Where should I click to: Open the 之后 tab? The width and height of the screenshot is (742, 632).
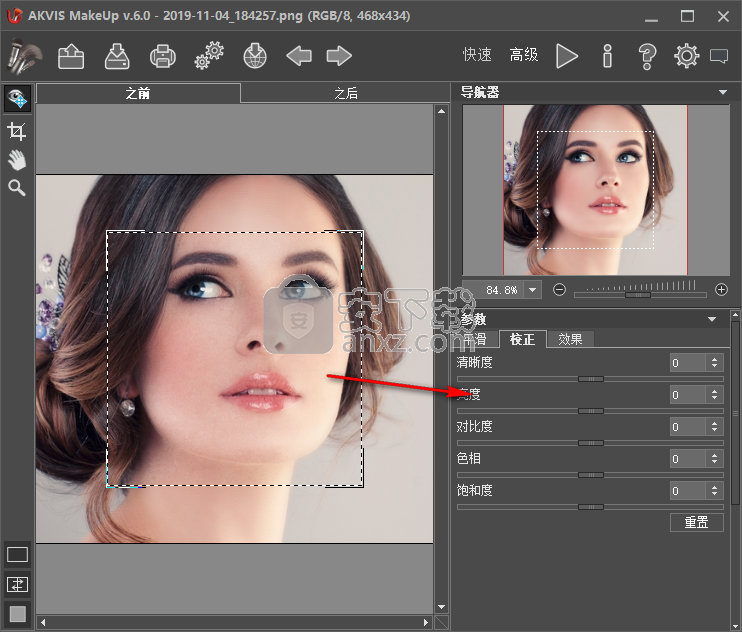(346, 93)
